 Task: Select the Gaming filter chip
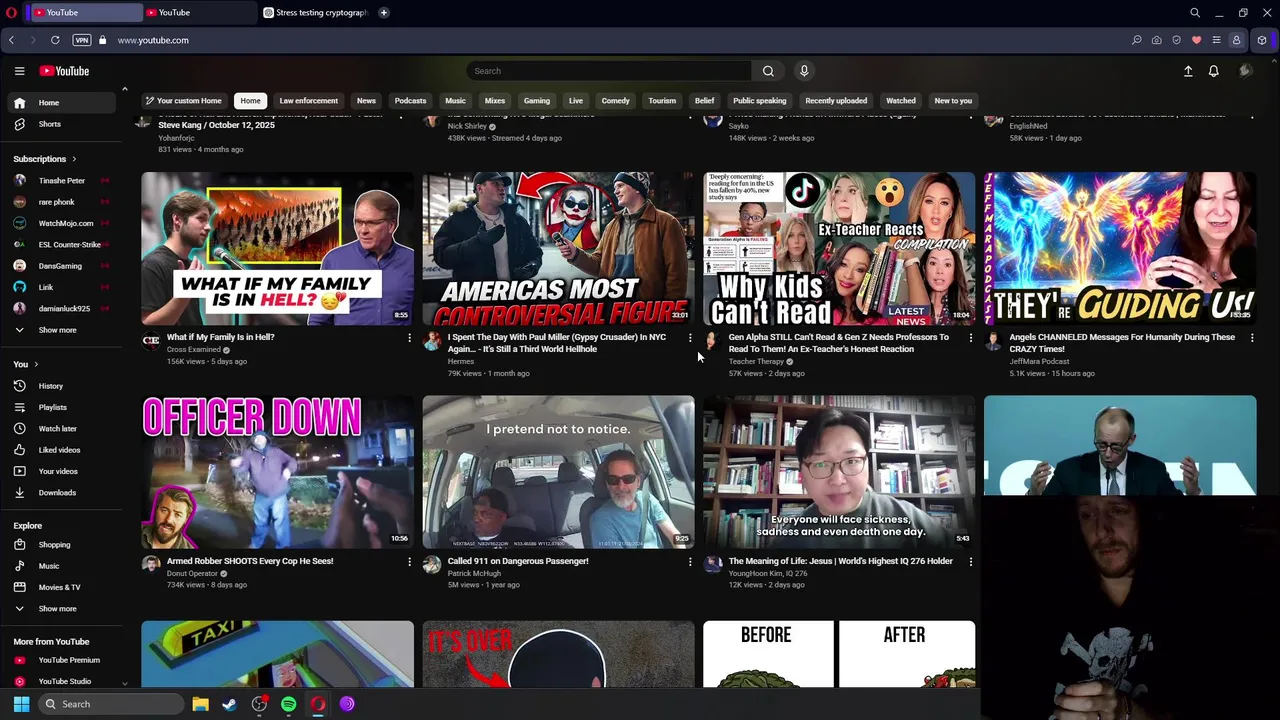click(x=537, y=101)
